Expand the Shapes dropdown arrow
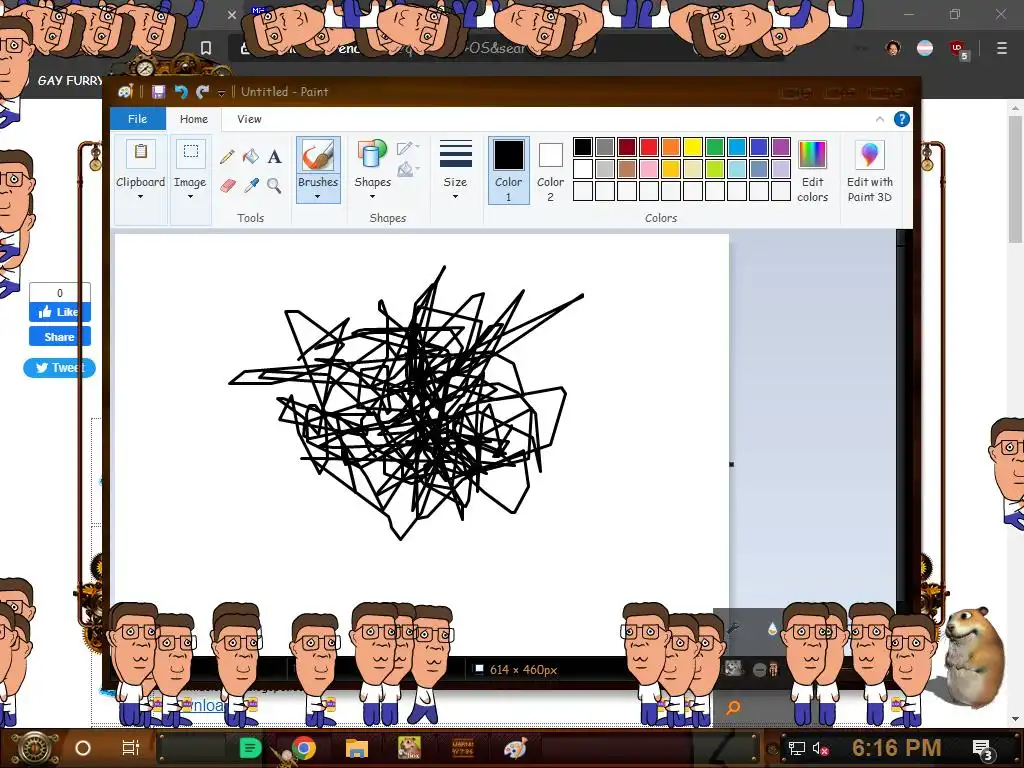The width and height of the screenshot is (1024, 768). click(x=372, y=197)
